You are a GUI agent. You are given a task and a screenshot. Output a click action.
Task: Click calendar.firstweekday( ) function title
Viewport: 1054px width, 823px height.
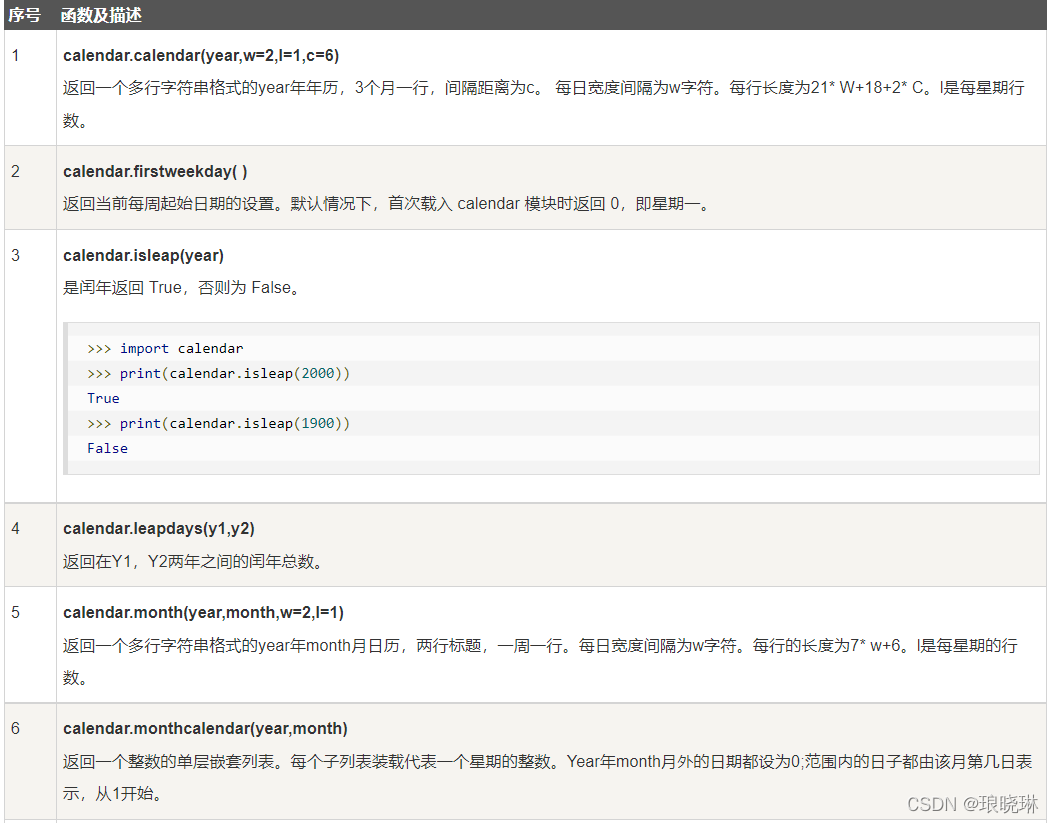coord(155,171)
